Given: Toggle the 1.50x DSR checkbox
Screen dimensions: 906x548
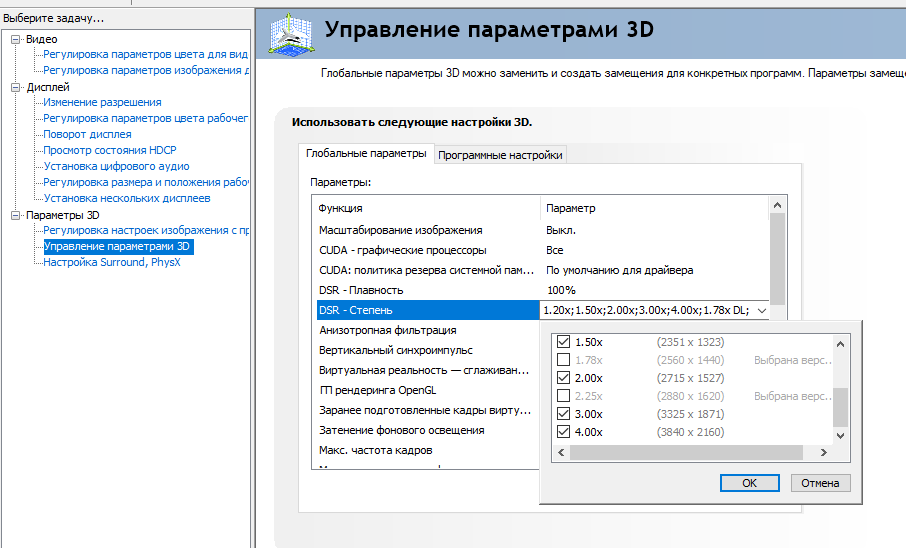Looking at the screenshot, I should (563, 342).
